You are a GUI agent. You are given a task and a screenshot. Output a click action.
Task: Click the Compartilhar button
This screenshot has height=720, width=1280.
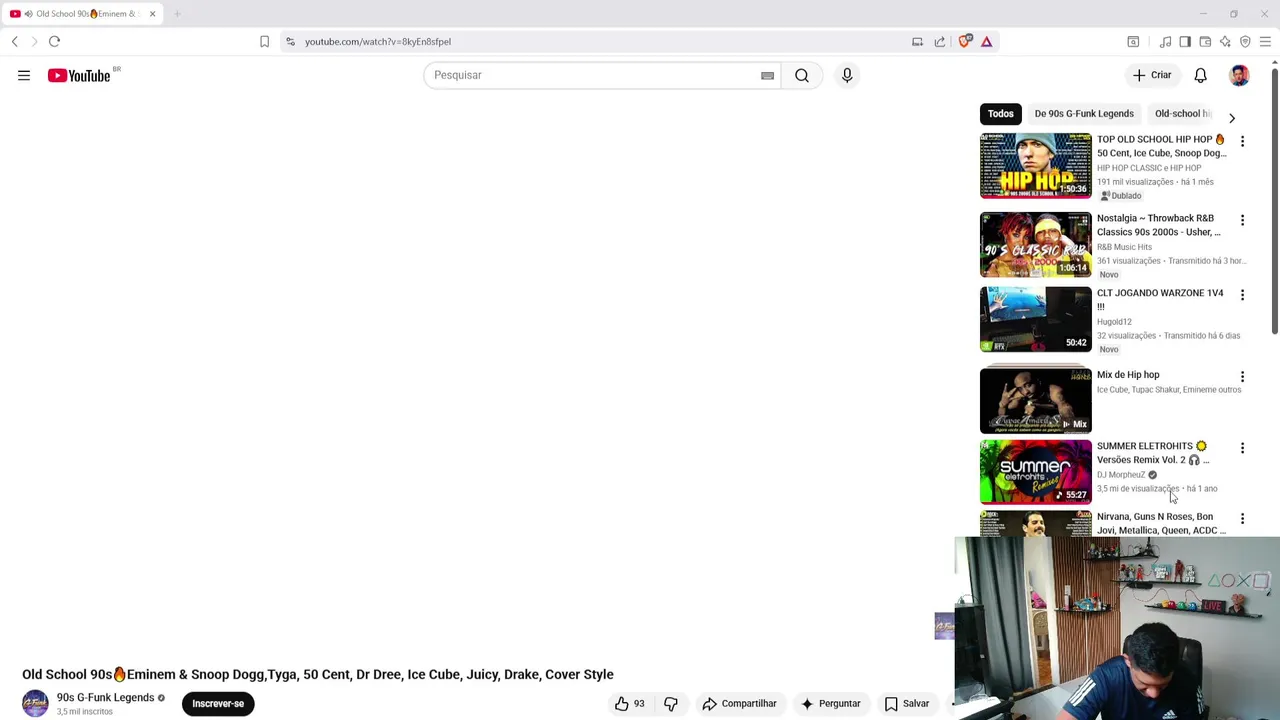click(739, 704)
